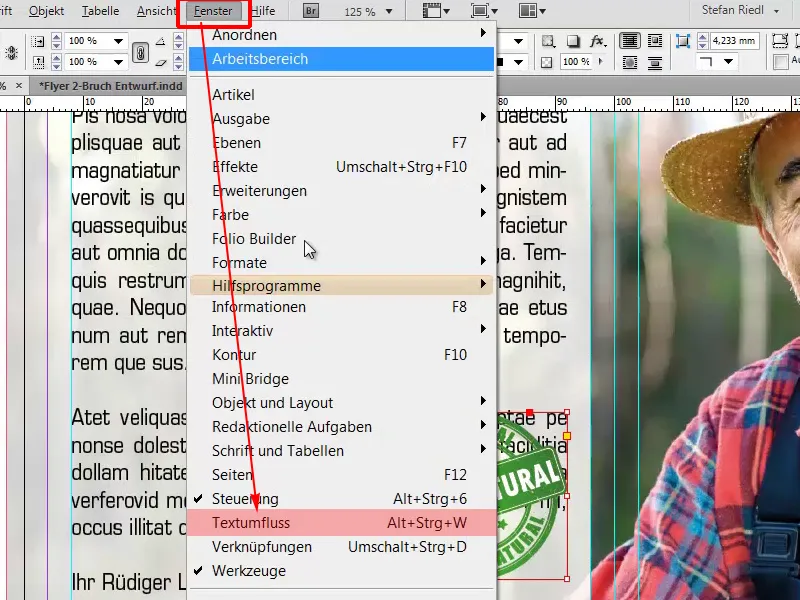Select the no text wrap icon
Image resolution: width=800 pixels, height=600 pixels.
point(630,41)
